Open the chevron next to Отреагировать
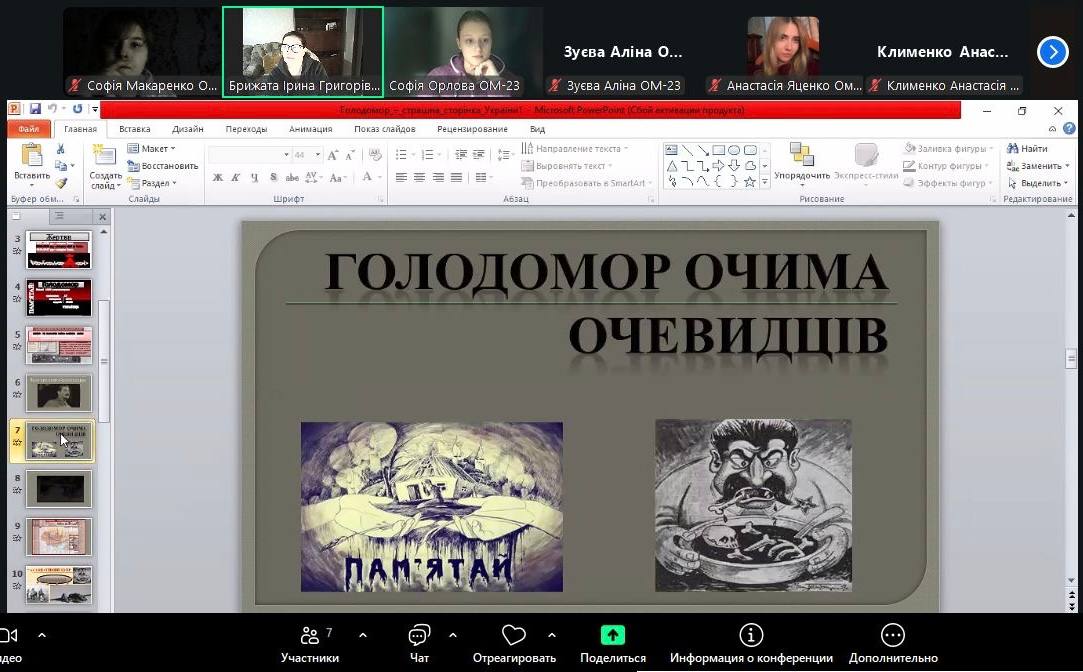The width and height of the screenshot is (1083, 672). 552,634
